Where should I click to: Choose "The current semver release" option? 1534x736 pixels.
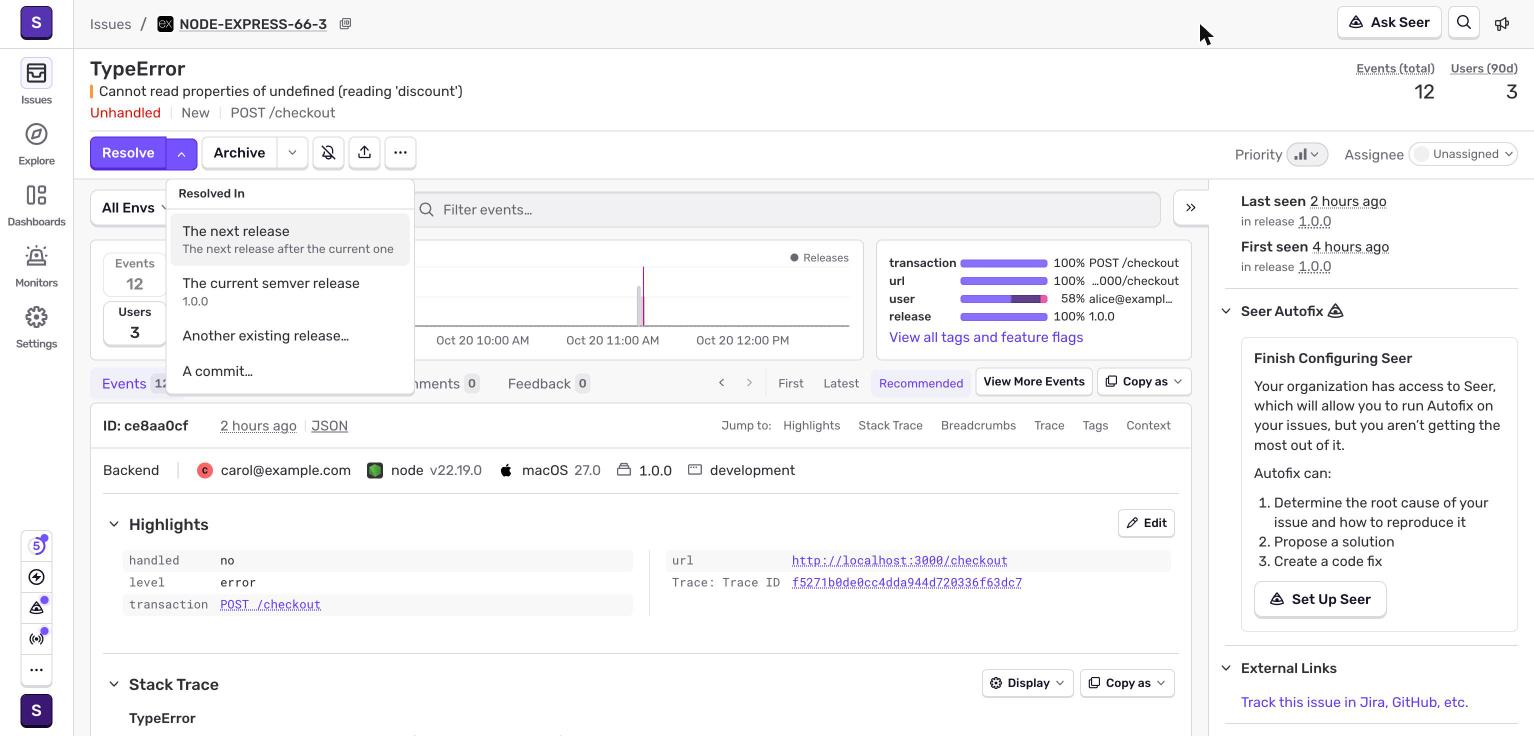(290, 292)
